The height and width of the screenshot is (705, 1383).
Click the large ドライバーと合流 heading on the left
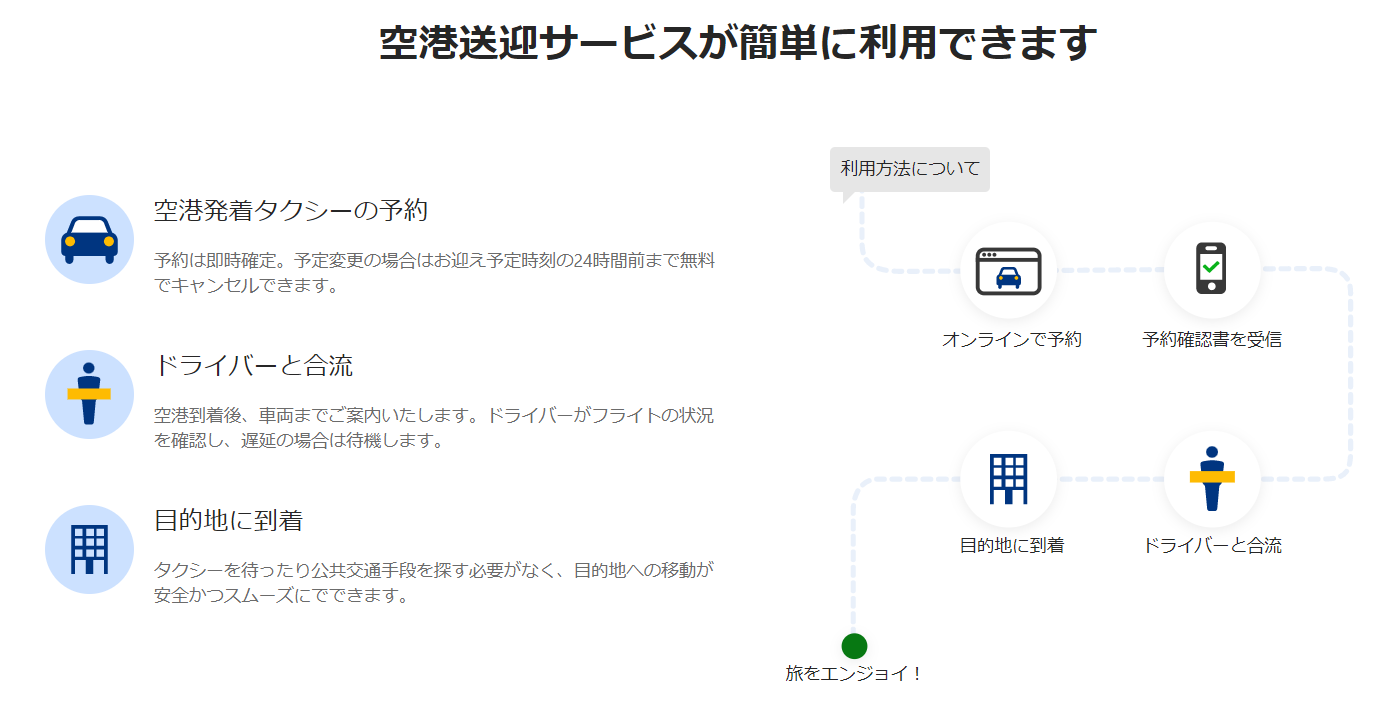[x=253, y=366]
